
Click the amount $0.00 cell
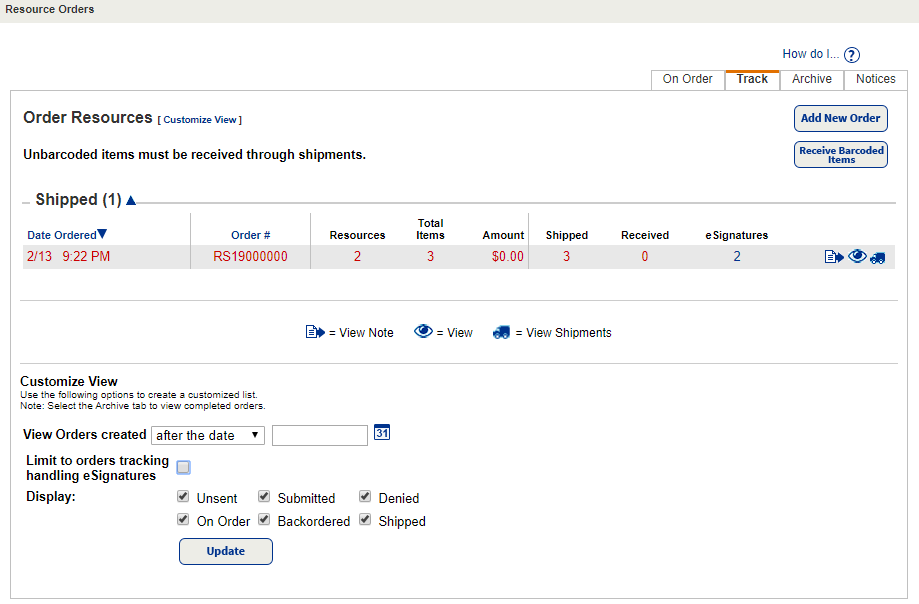click(x=508, y=257)
